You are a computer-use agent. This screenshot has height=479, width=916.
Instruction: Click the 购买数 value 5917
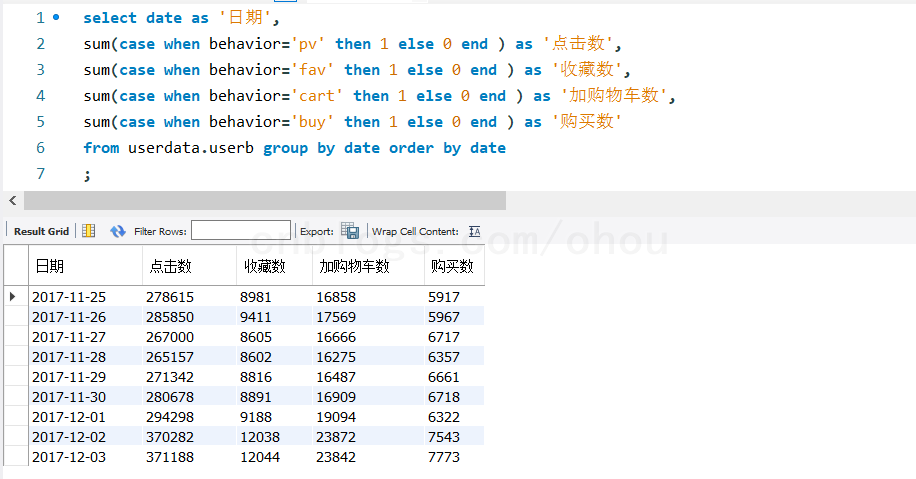pos(444,297)
